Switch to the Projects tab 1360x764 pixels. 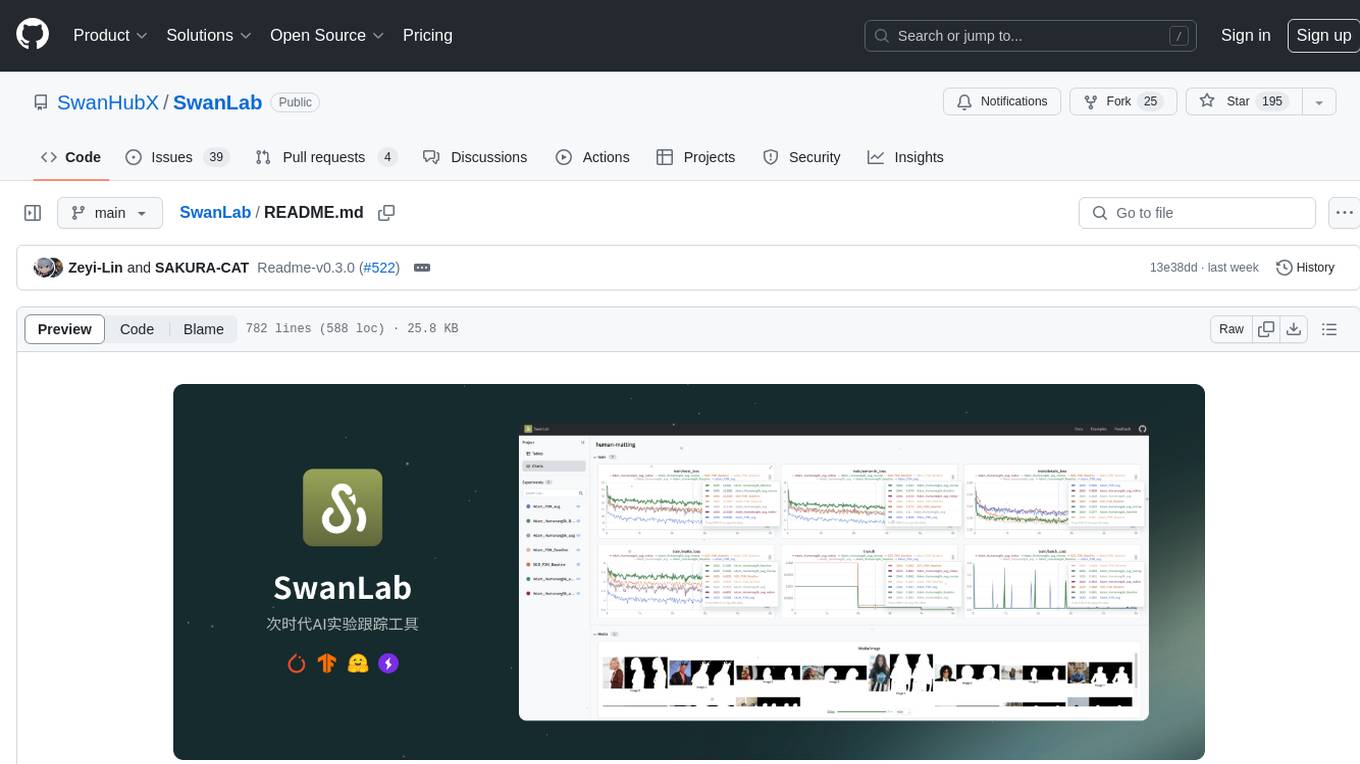click(696, 157)
